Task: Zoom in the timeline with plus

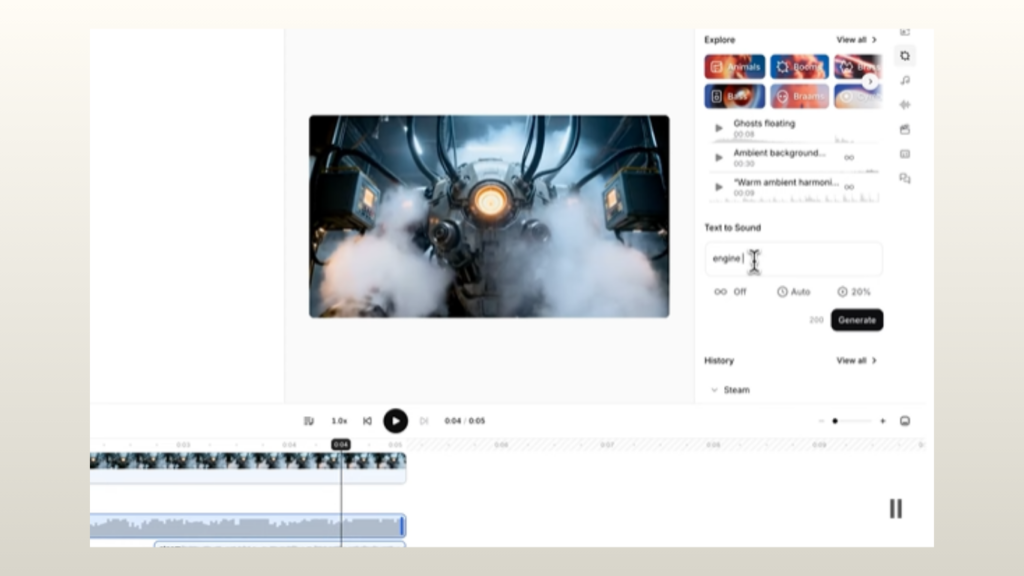Action: point(882,421)
